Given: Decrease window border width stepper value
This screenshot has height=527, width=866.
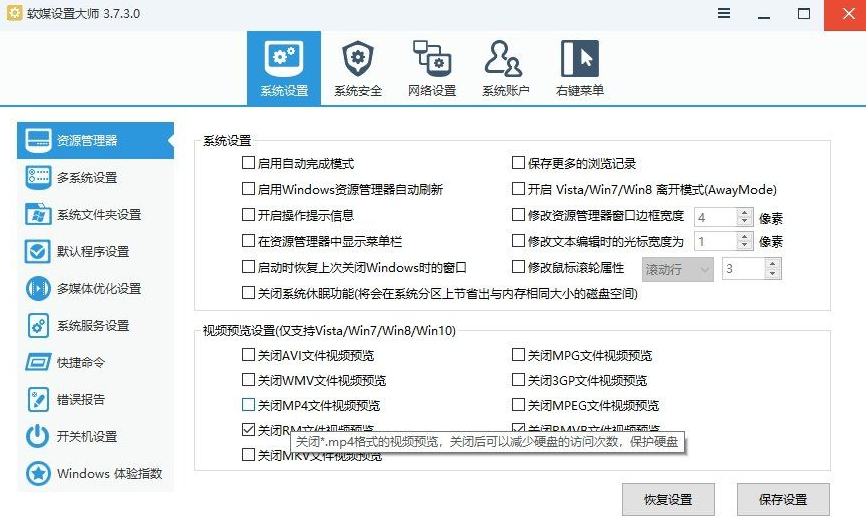Looking at the screenshot, I should pyautogui.click(x=744, y=222).
